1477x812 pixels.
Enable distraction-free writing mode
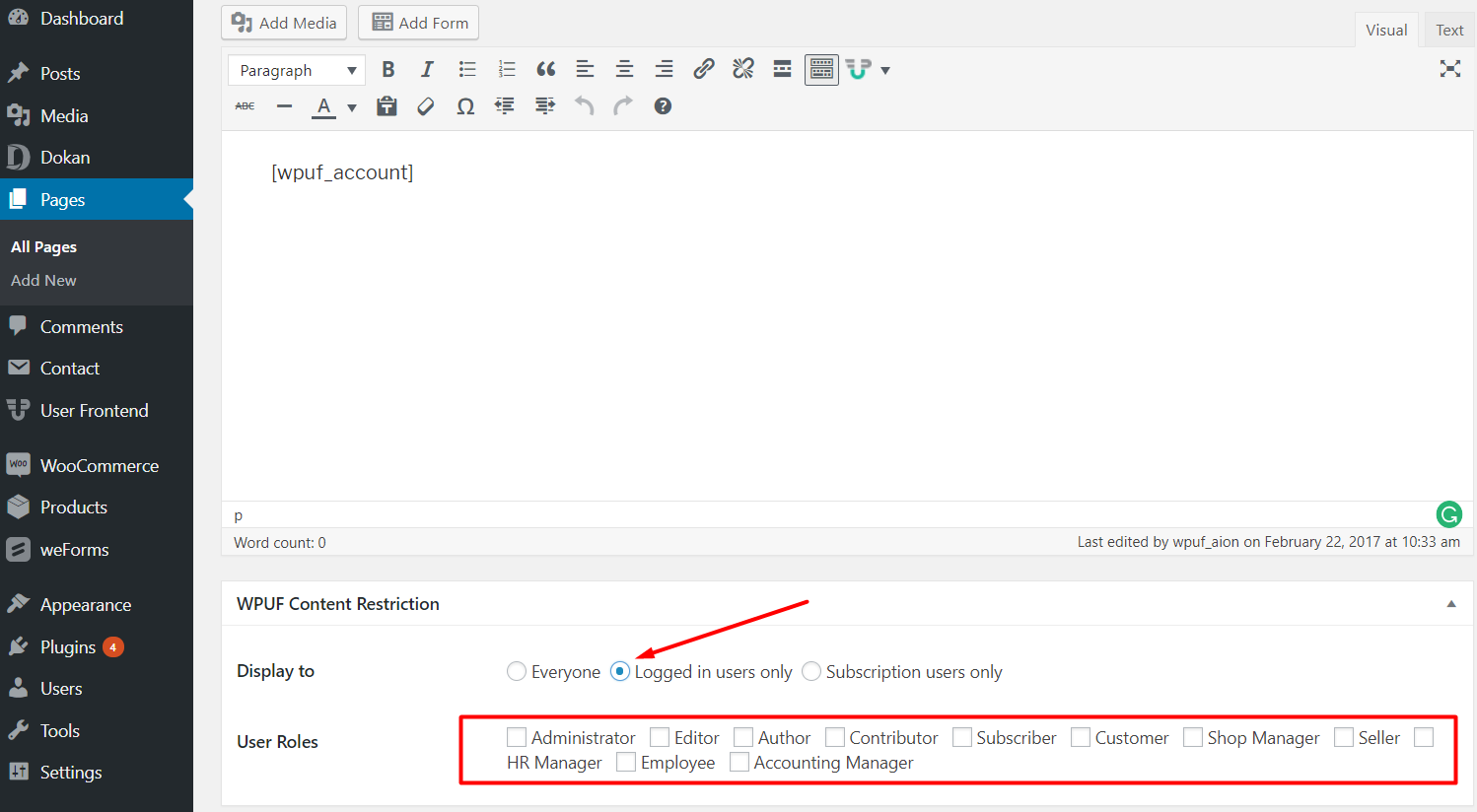tap(1449, 69)
